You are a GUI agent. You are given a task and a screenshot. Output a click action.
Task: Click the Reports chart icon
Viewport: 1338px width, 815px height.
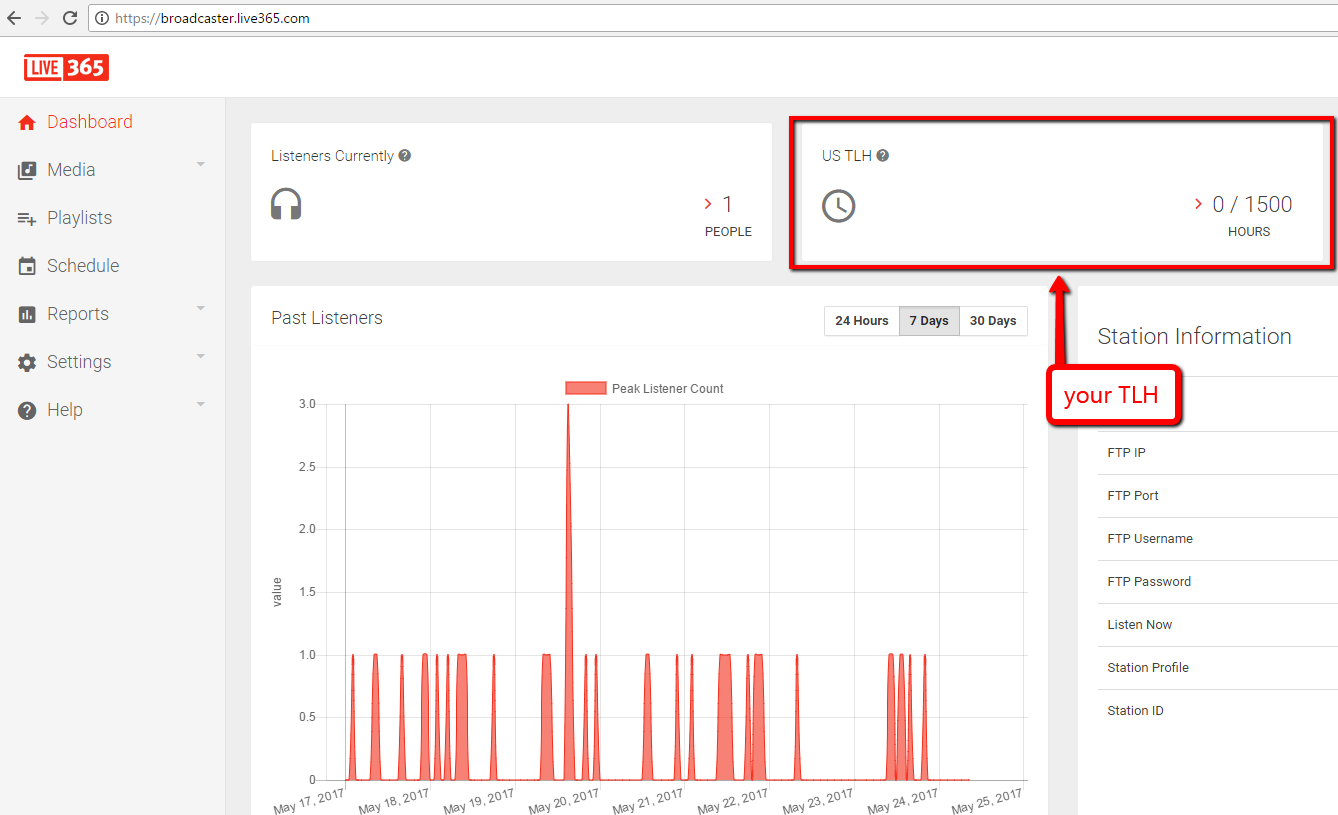tap(27, 314)
